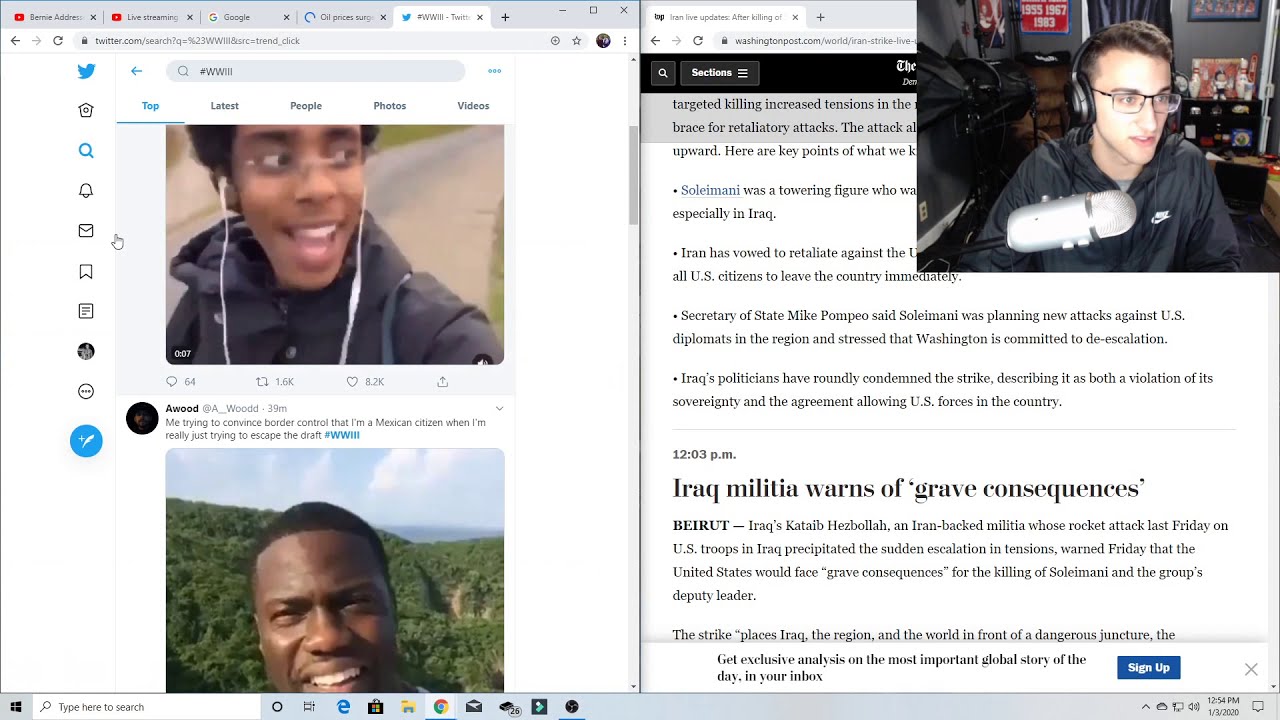Open Twitter Lists from sidebar
This screenshot has height=720, width=1280.
[86, 311]
